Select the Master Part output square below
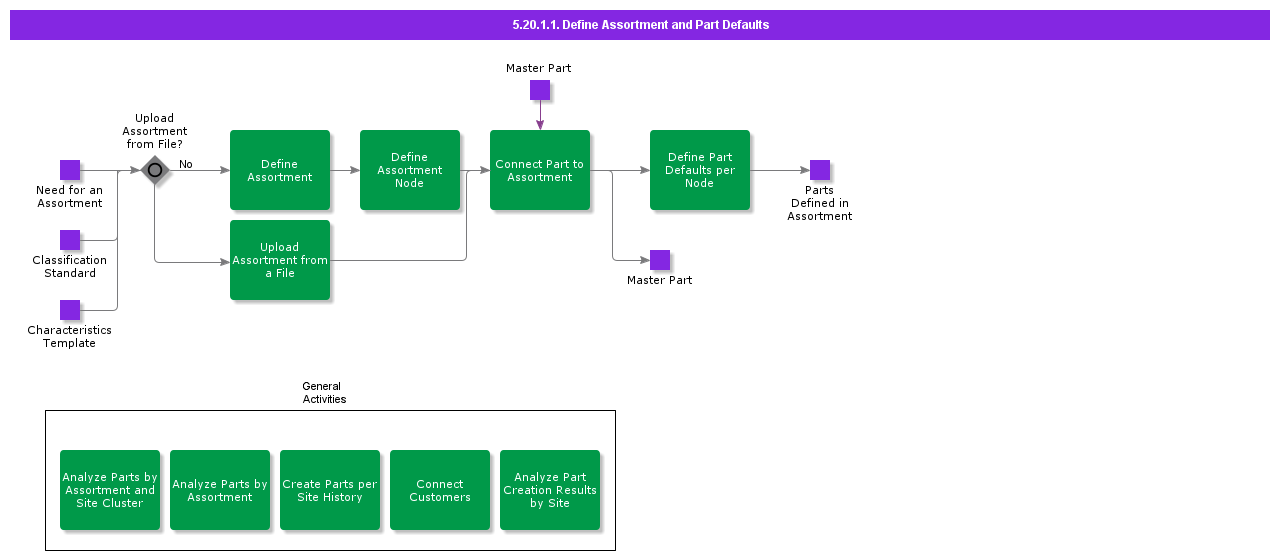The width and height of the screenshot is (1280, 560). (660, 260)
